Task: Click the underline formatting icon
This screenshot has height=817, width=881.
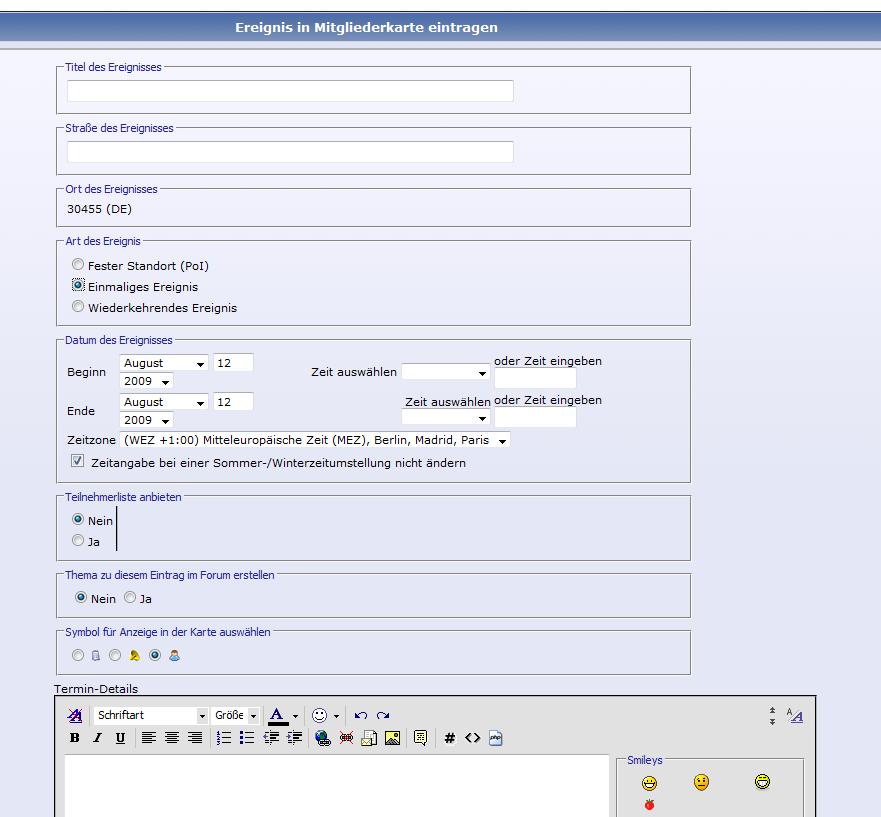Action: point(120,738)
